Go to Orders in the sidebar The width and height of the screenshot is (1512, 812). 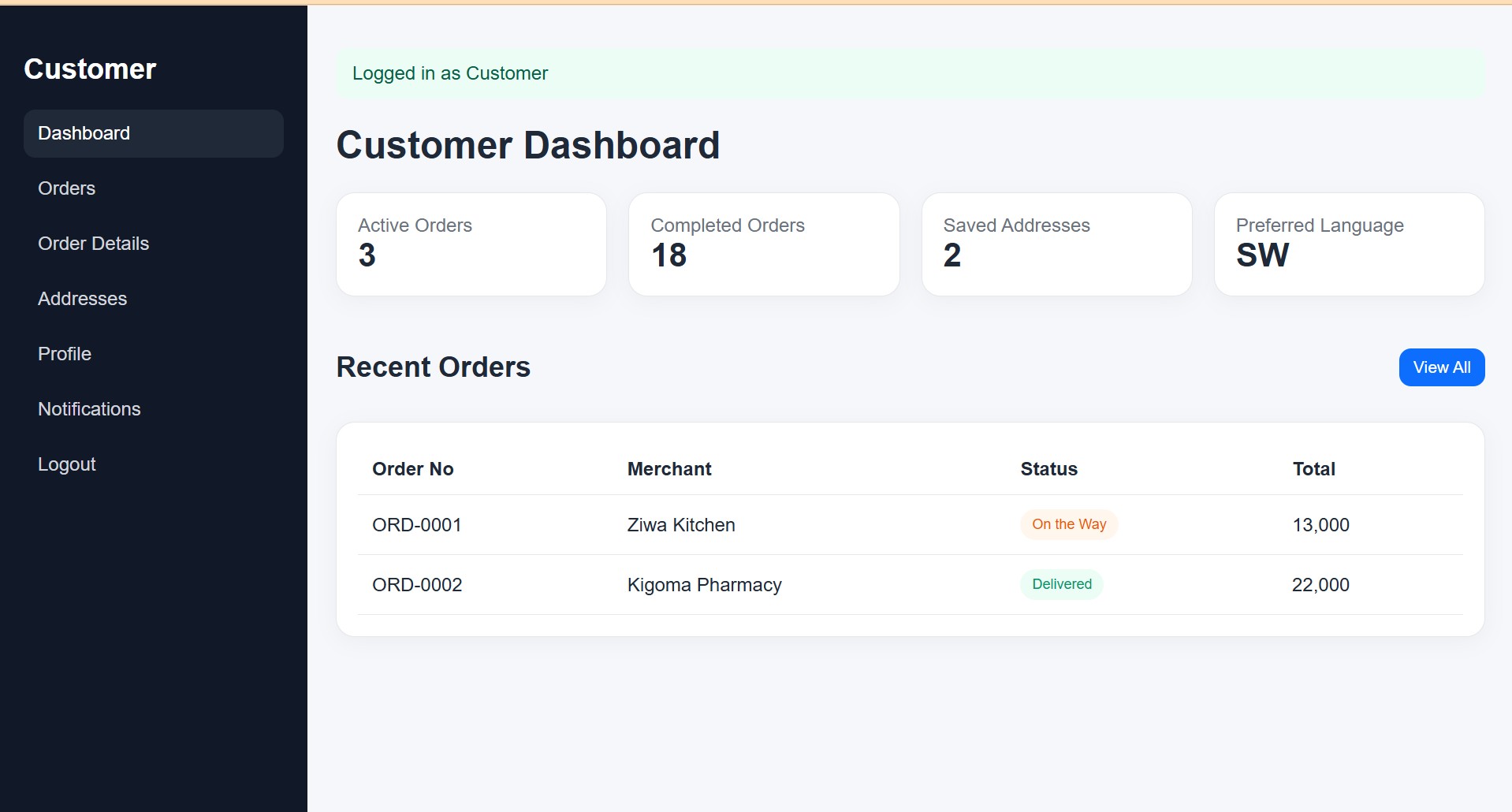coord(67,188)
